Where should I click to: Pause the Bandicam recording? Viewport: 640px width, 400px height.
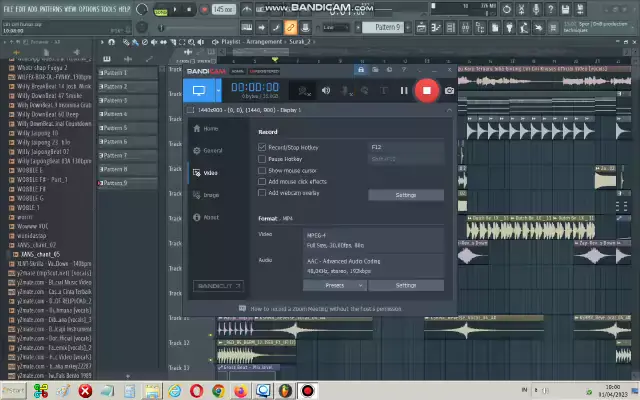(404, 90)
